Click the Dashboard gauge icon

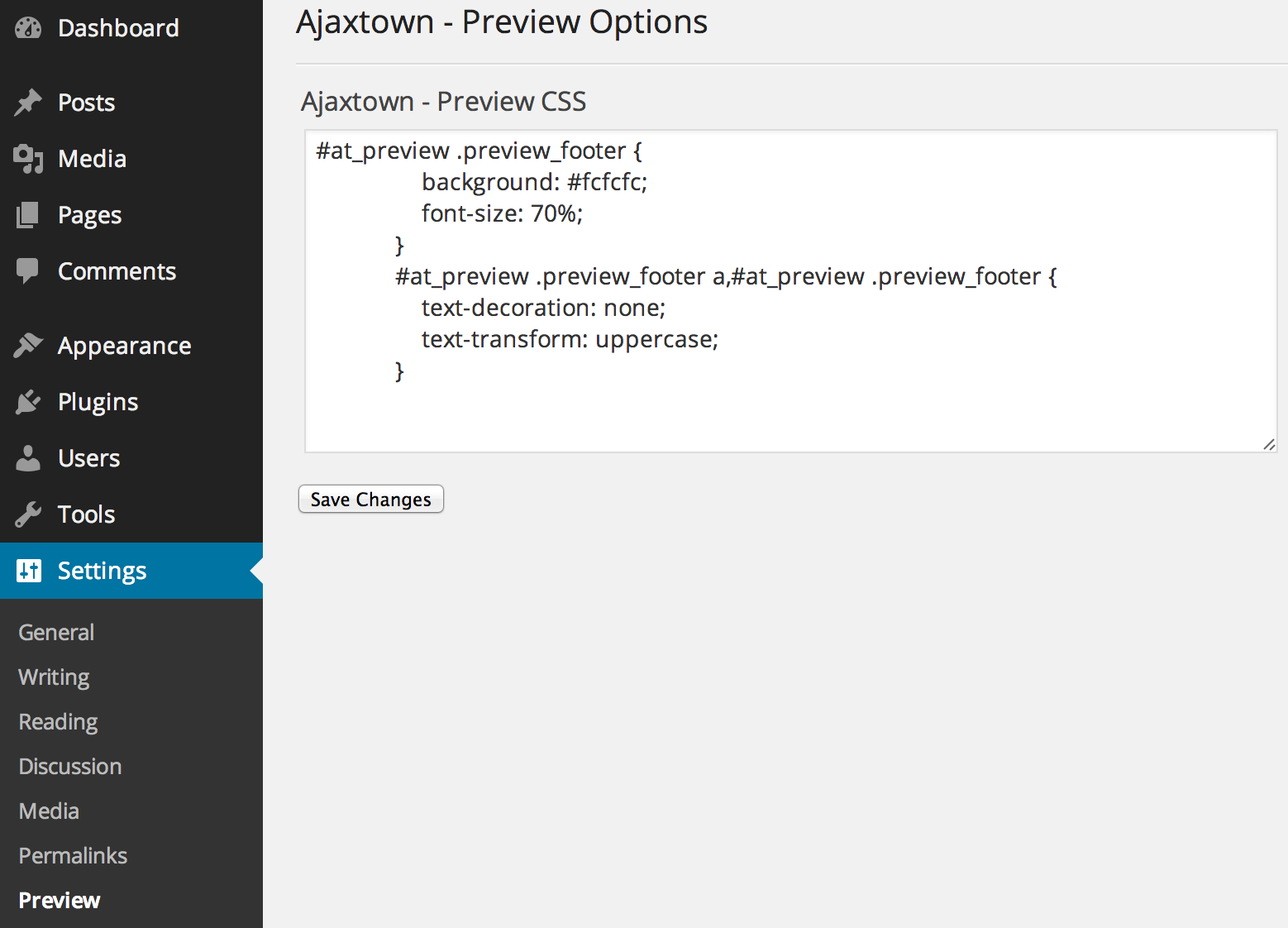[x=28, y=28]
